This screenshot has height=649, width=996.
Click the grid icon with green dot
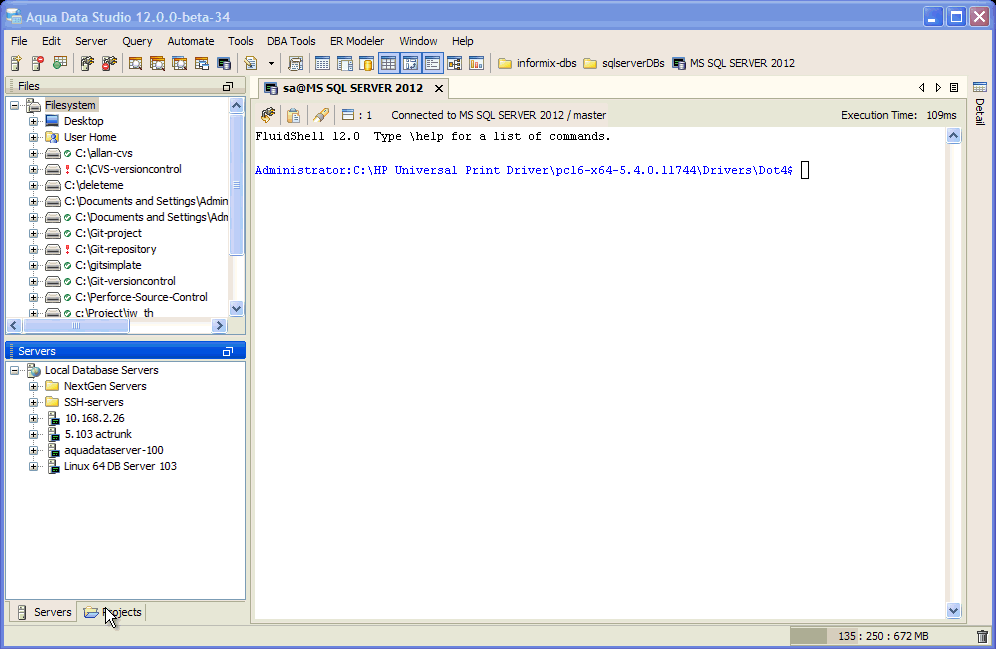tap(60, 63)
